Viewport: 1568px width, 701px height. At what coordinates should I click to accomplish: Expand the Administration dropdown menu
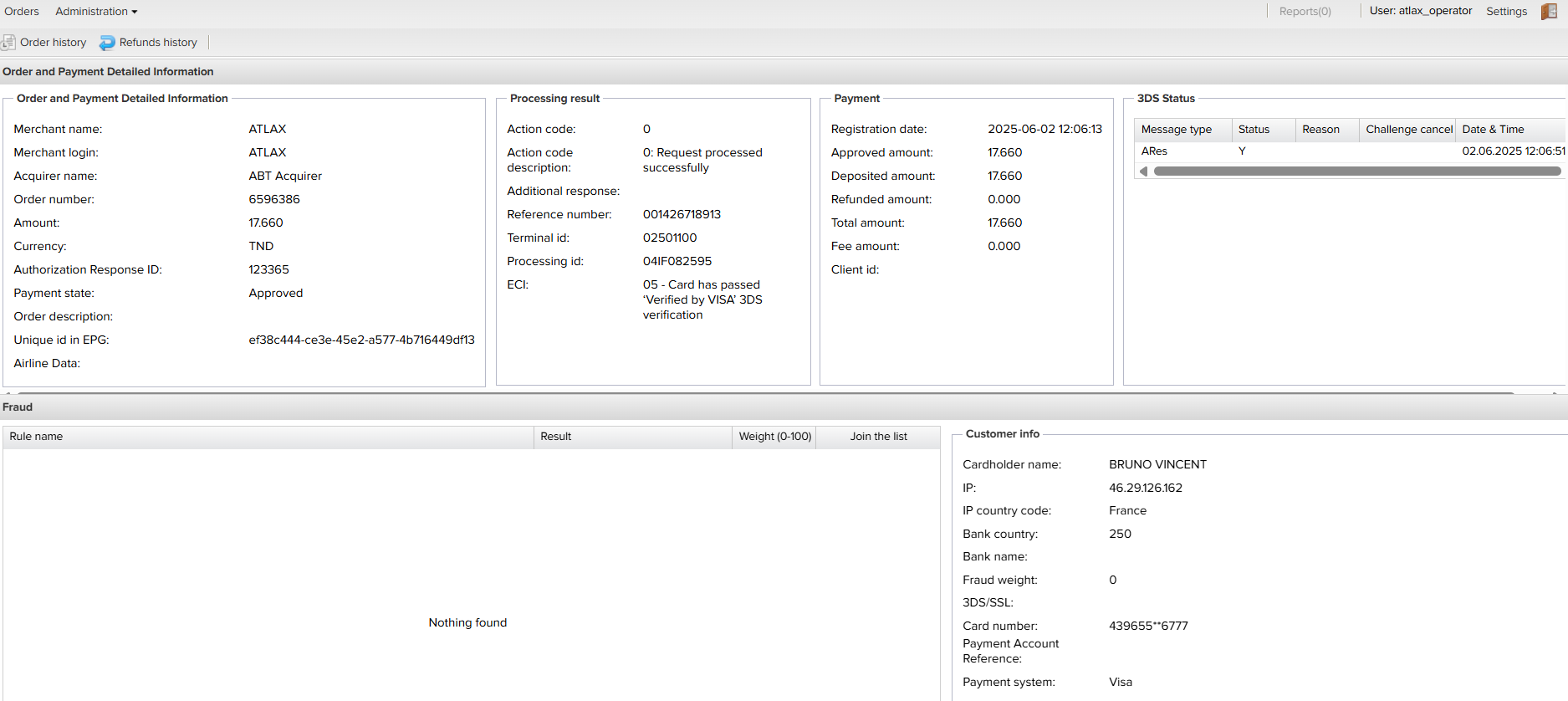(96, 12)
